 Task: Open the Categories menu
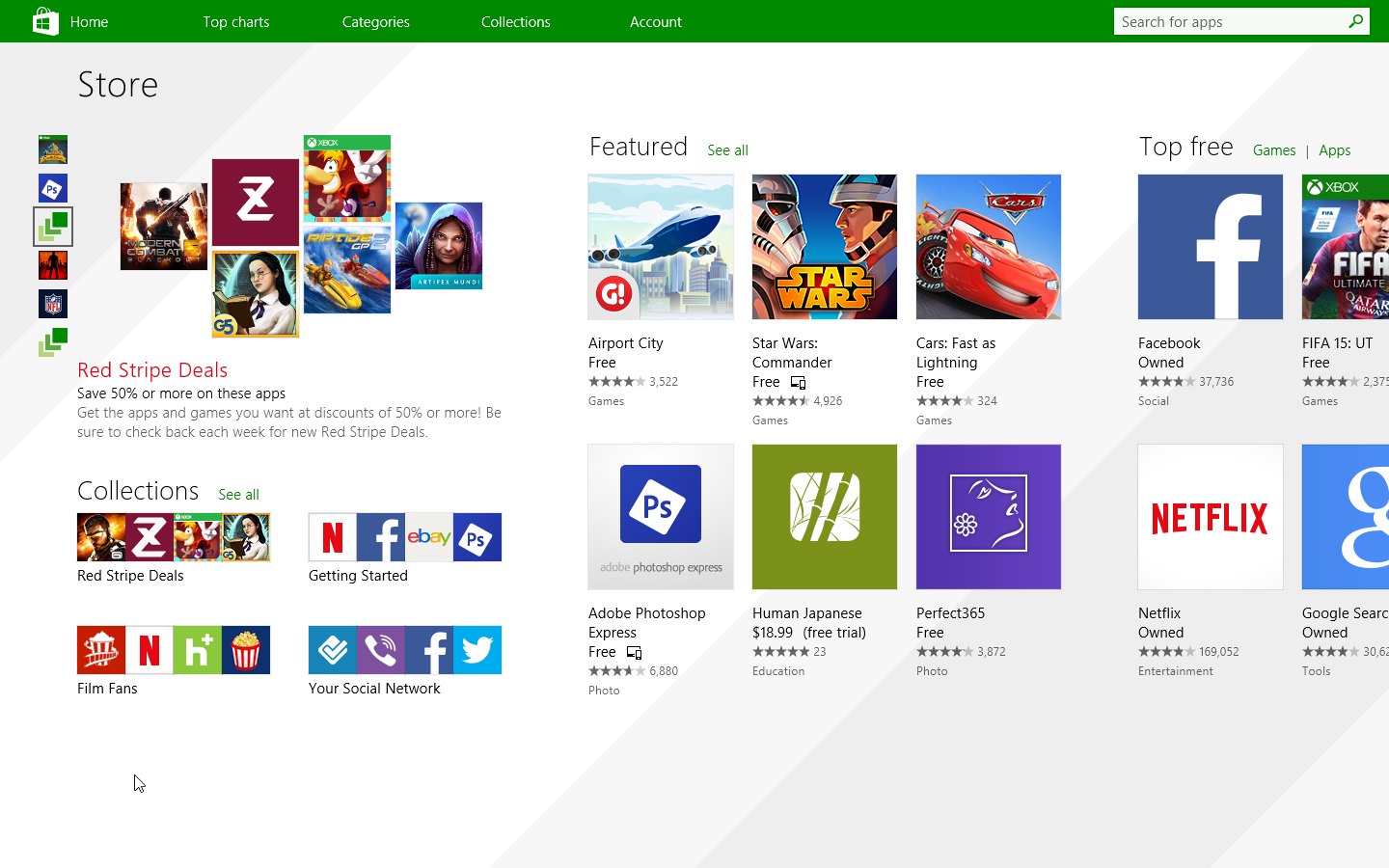(375, 21)
